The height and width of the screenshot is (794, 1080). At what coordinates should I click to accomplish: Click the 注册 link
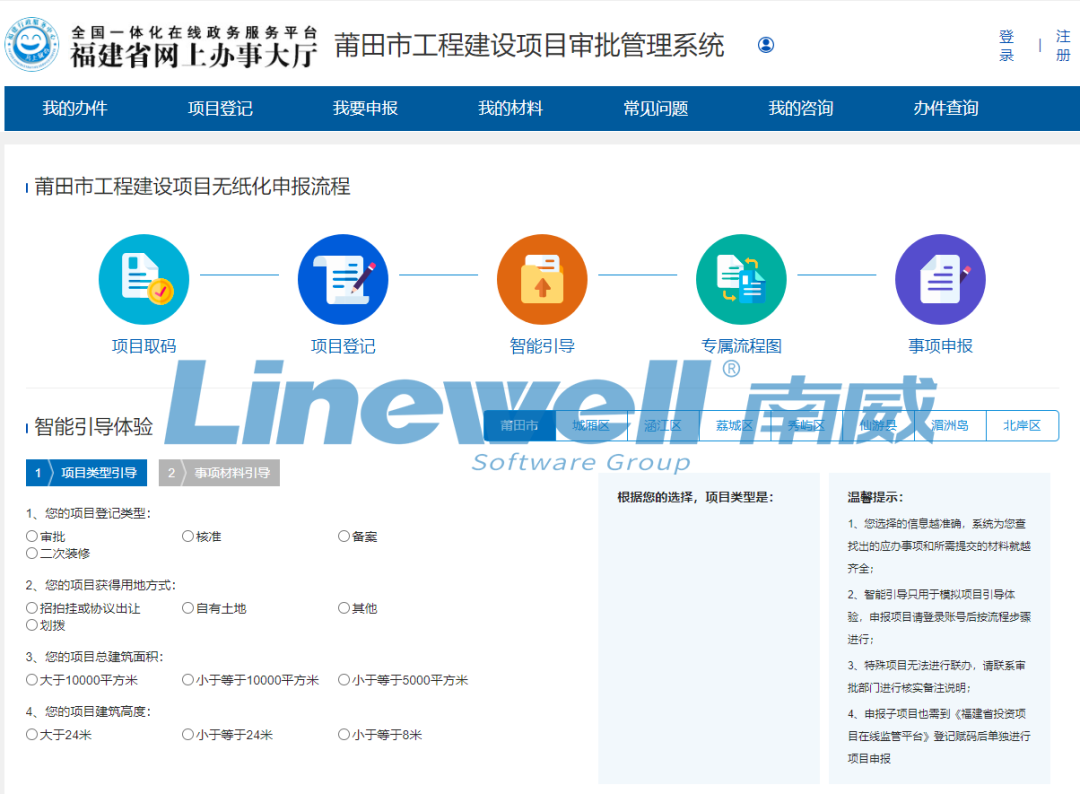point(1062,46)
